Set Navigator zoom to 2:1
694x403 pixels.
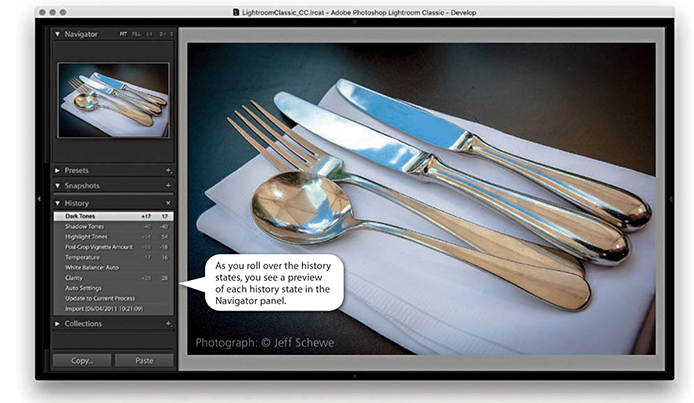162,34
